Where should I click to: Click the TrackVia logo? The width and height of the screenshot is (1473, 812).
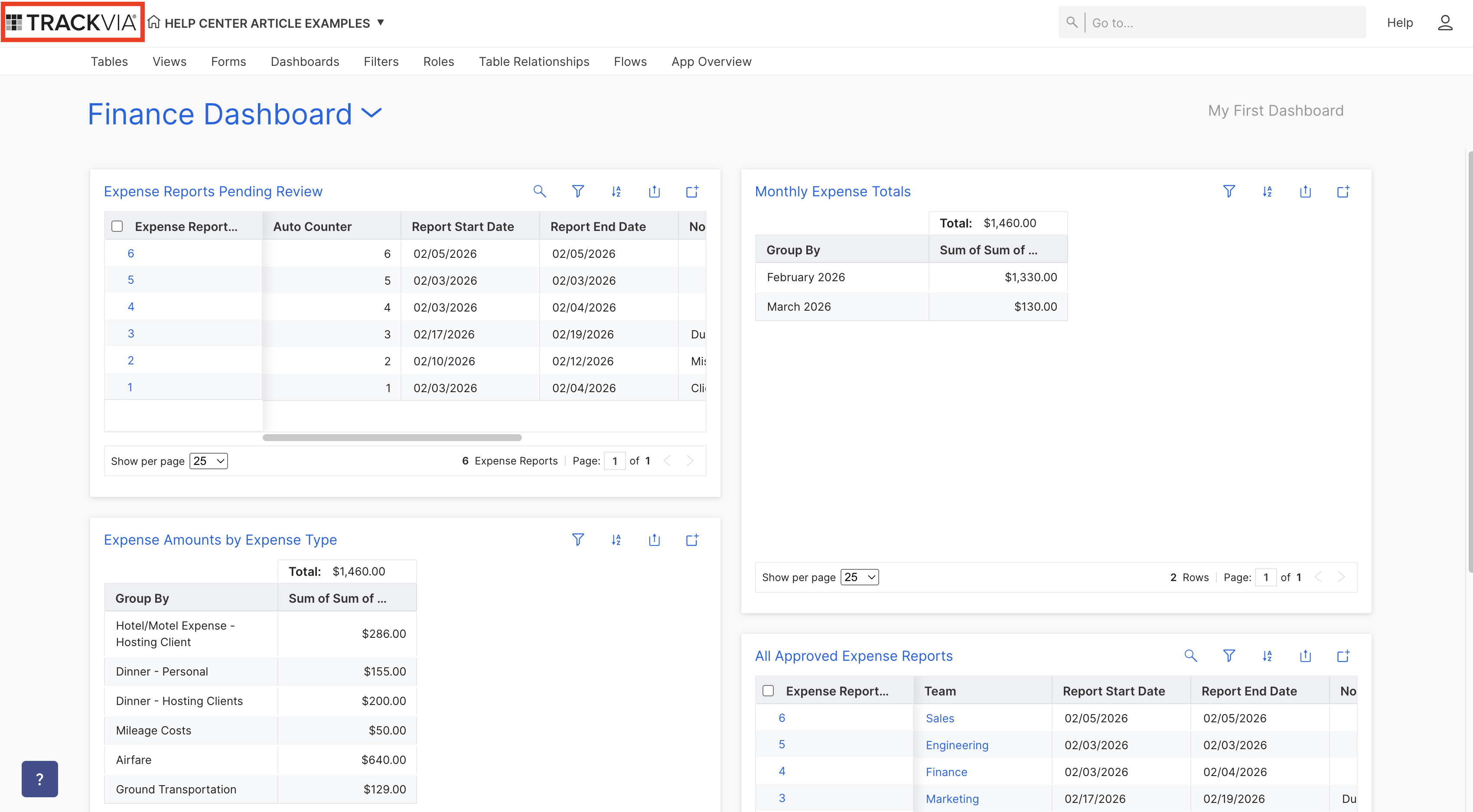tap(72, 22)
